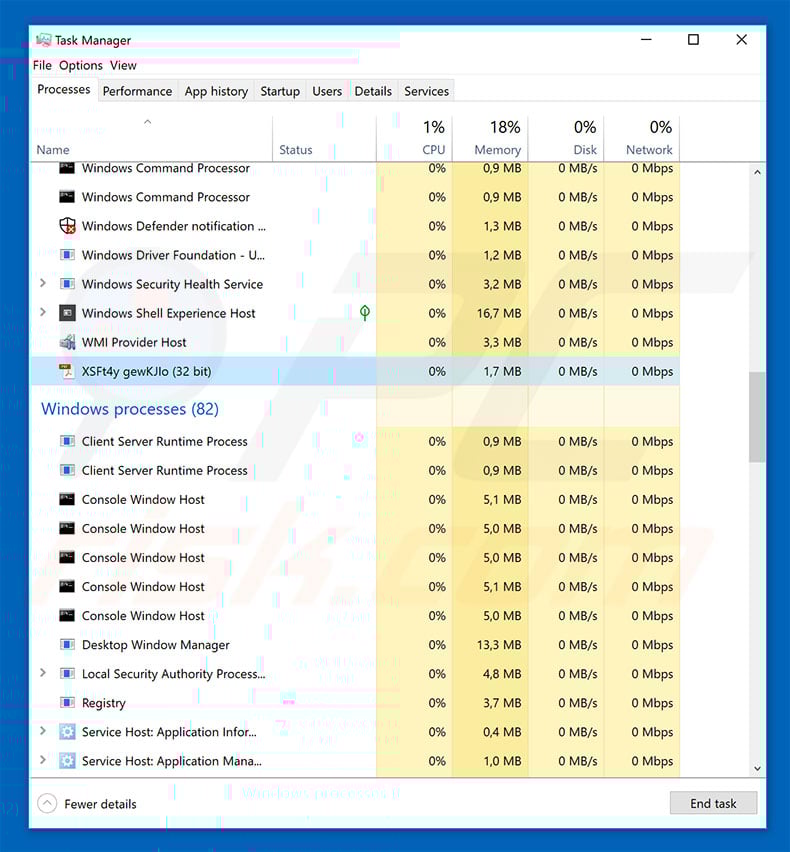Click the WMI Provider Host icon
790x852 pixels.
(67, 342)
